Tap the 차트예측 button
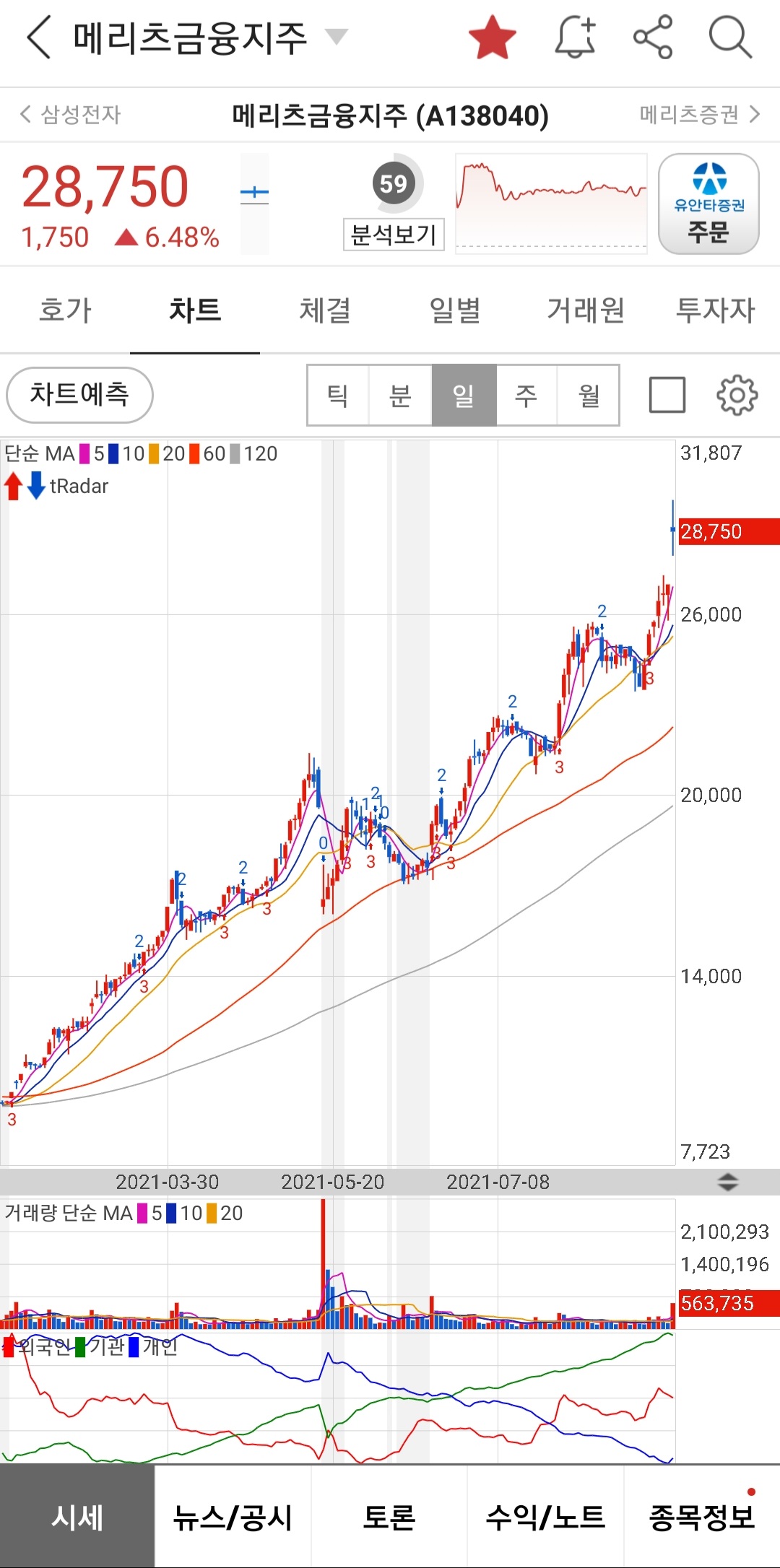The height and width of the screenshot is (1568, 780). click(79, 395)
